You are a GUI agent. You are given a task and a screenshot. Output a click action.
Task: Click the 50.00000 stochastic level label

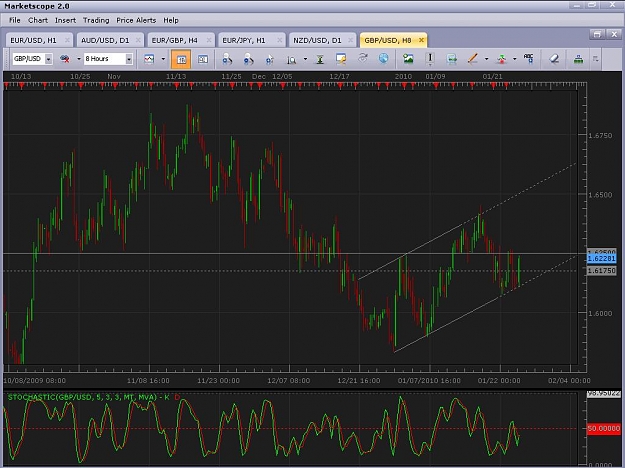click(x=603, y=429)
